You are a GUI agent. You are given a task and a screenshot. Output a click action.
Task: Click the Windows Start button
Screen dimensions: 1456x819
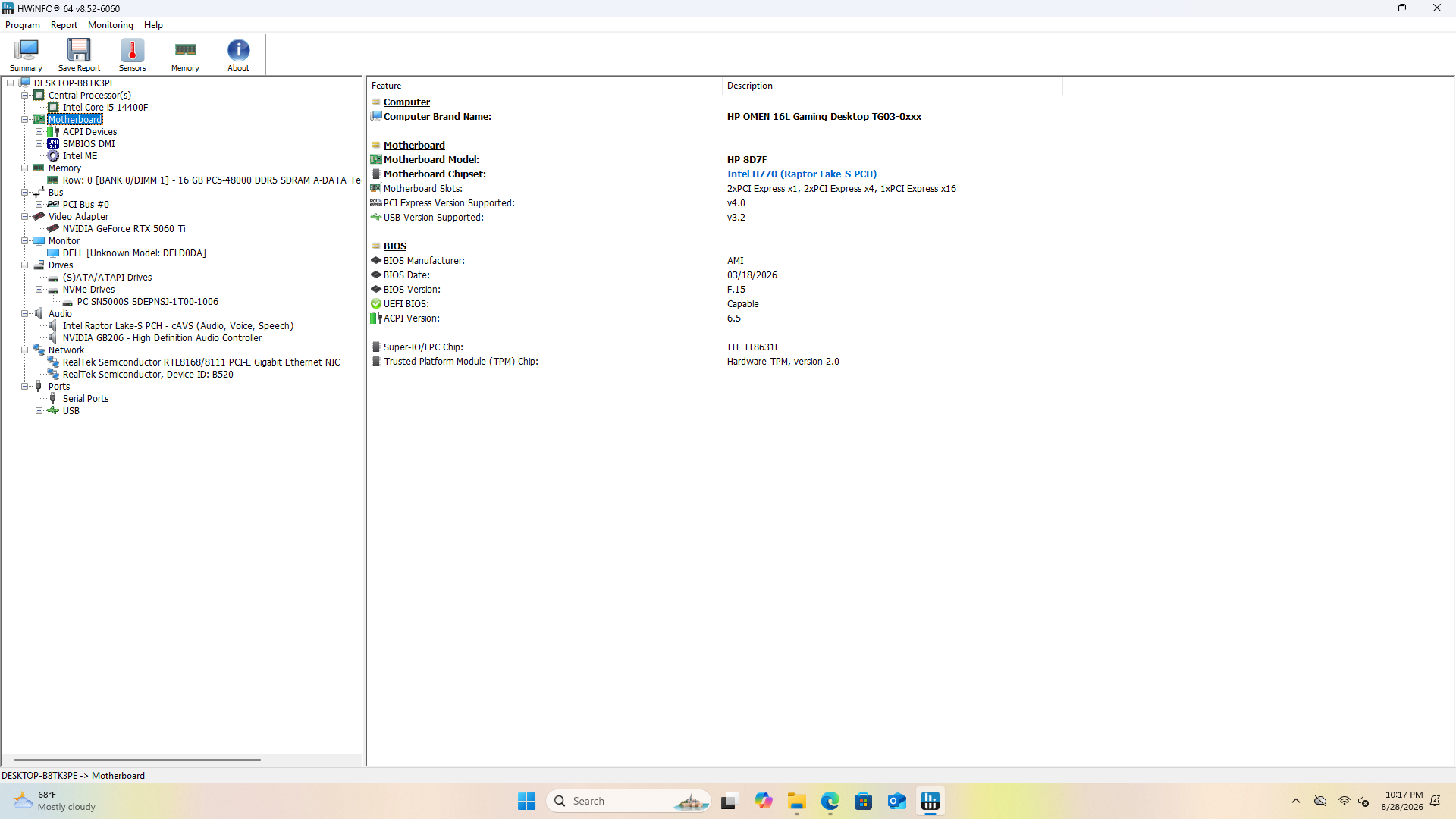(x=526, y=801)
